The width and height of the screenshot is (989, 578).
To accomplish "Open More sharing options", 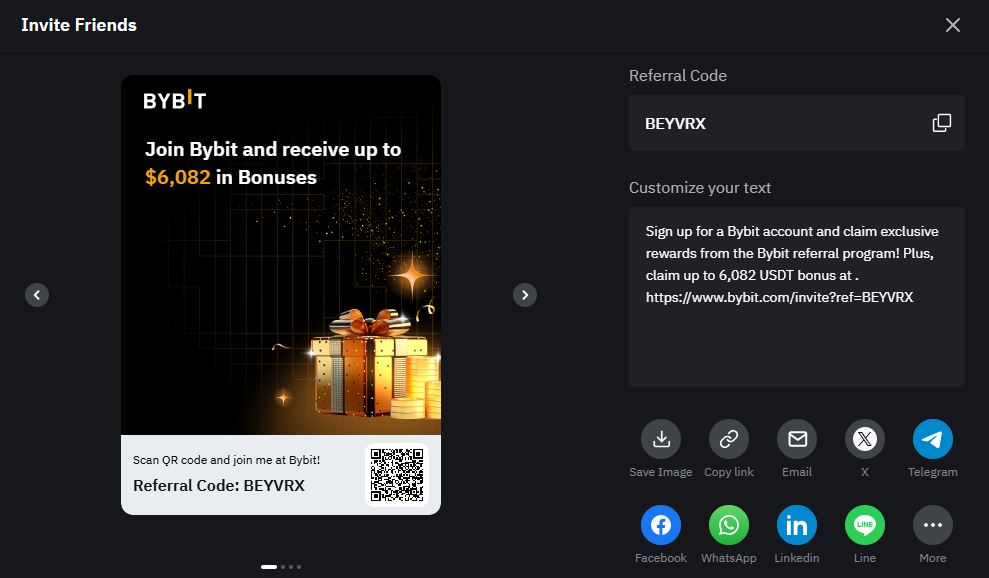I will [933, 524].
